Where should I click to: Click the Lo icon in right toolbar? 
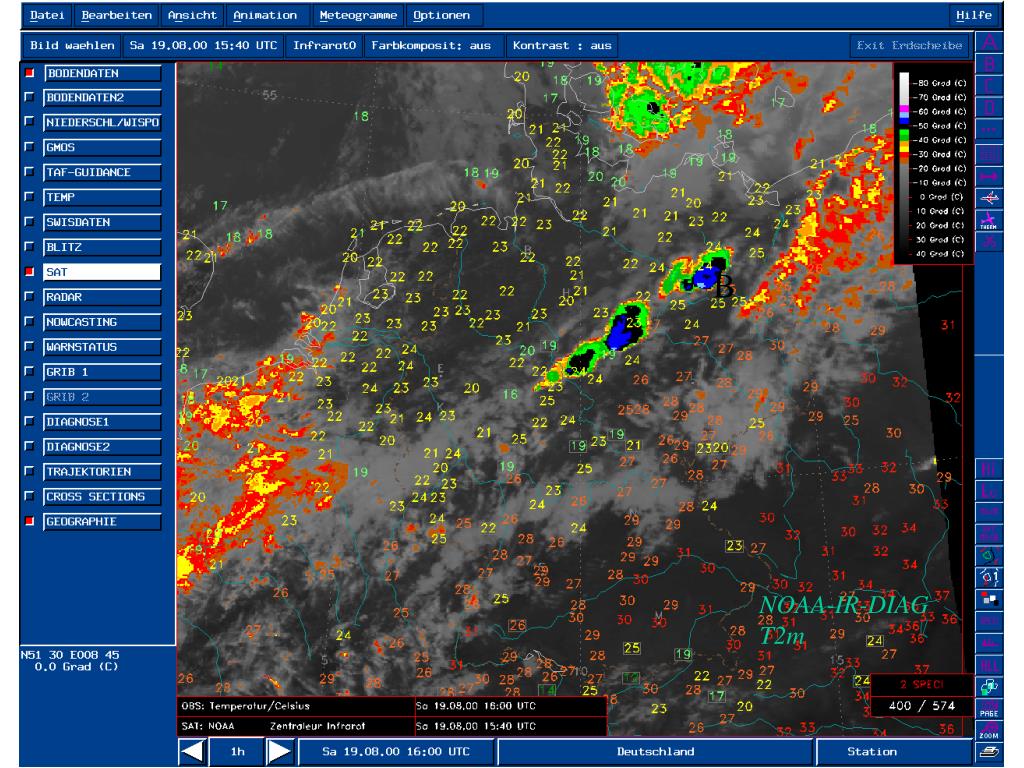pyautogui.click(x=989, y=491)
